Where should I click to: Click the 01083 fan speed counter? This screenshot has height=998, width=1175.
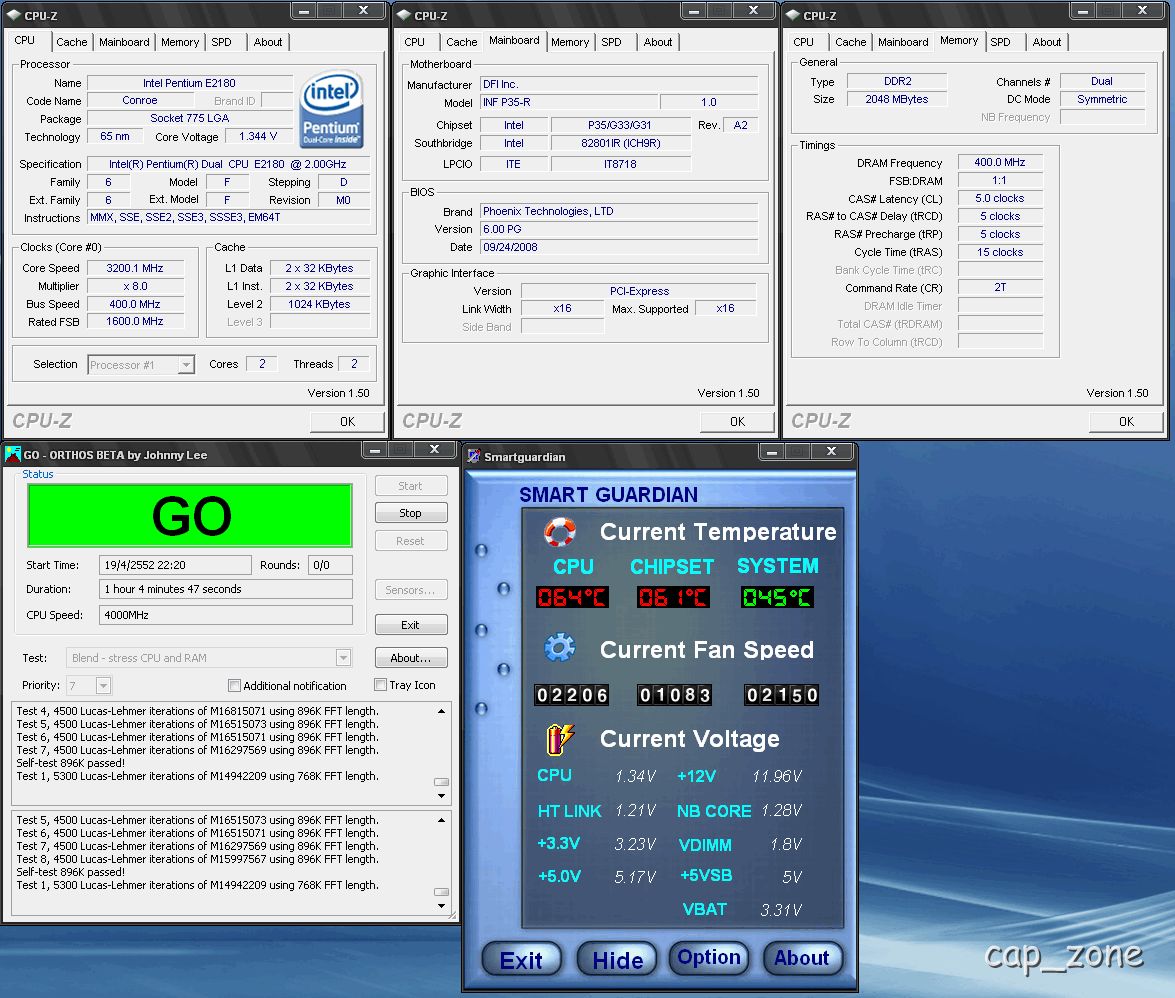click(674, 695)
